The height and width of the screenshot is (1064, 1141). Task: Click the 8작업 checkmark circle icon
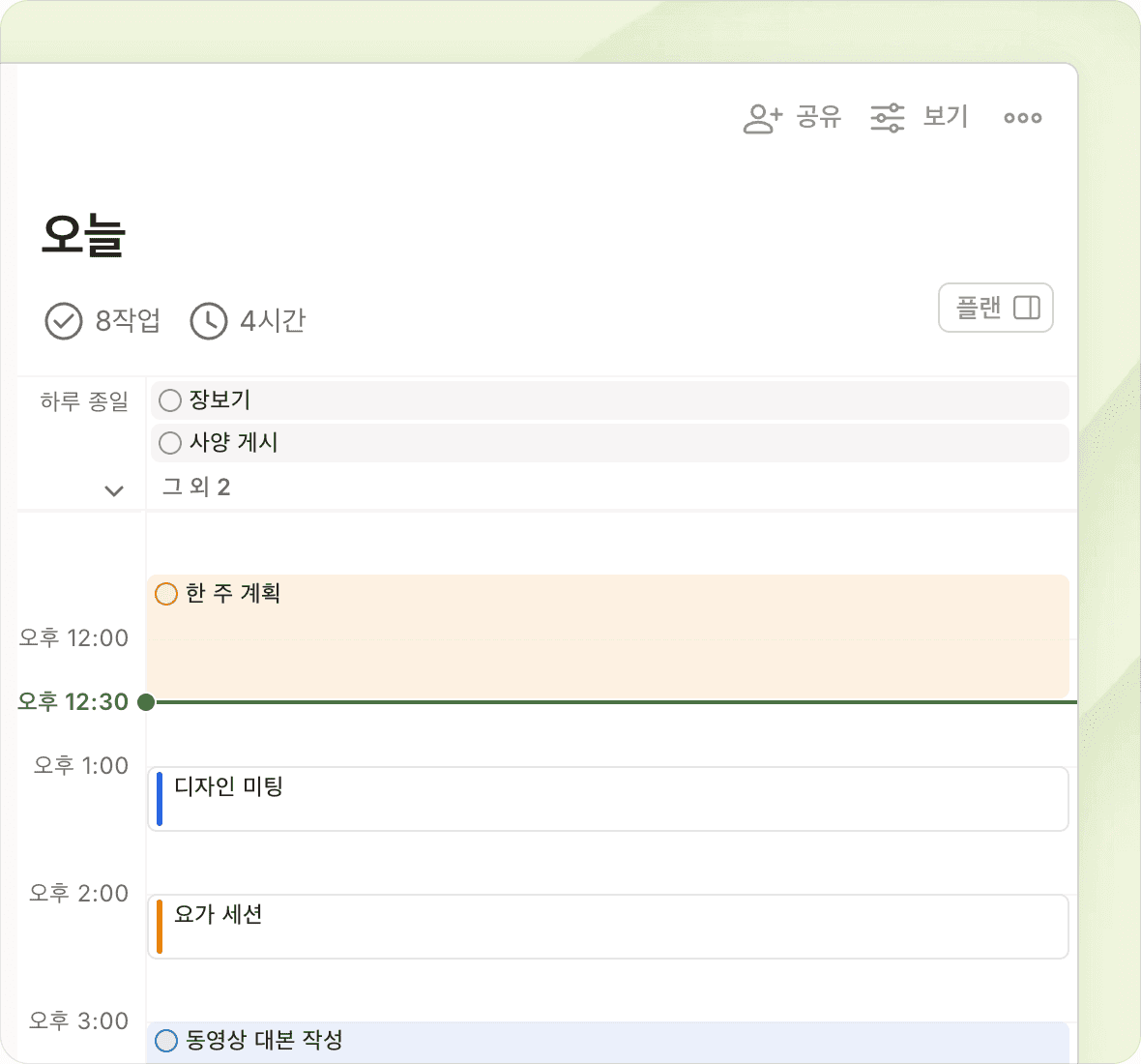point(64,321)
